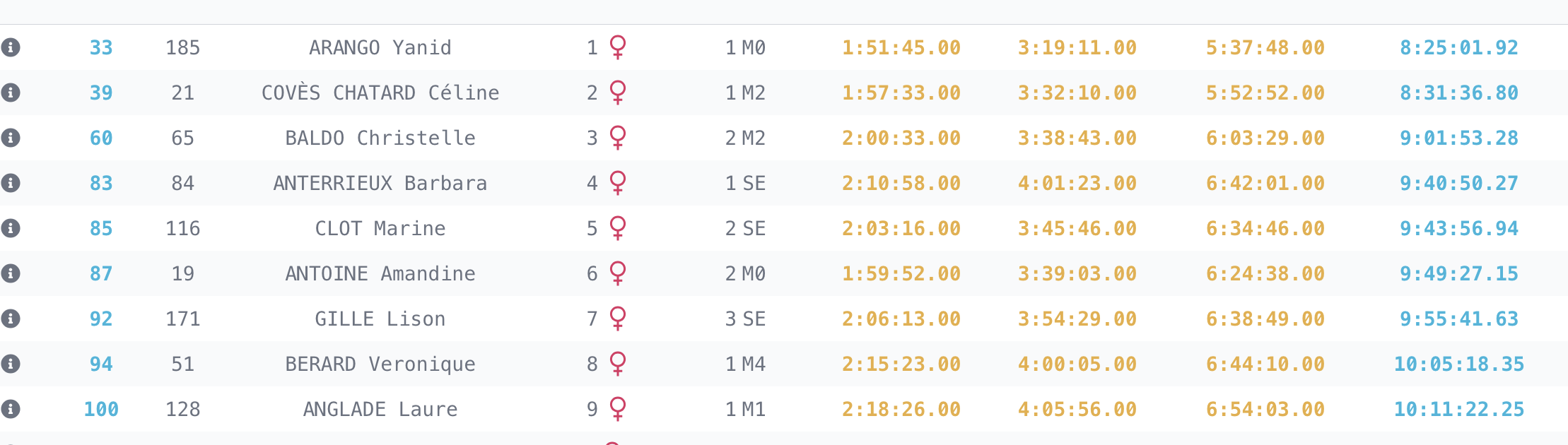Open info icon for ARANGO Yanid row

point(11,47)
